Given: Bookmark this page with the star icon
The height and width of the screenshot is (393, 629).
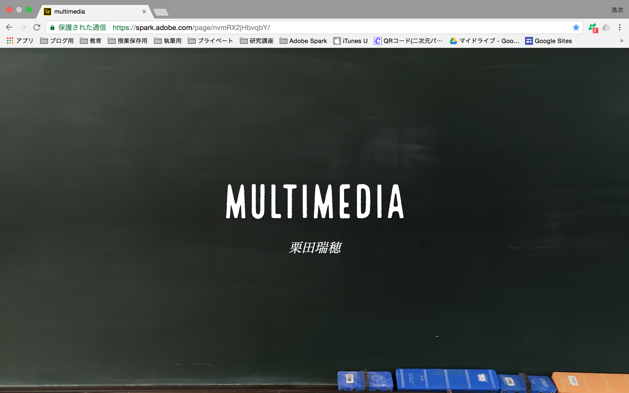Looking at the screenshot, I should pos(576,27).
